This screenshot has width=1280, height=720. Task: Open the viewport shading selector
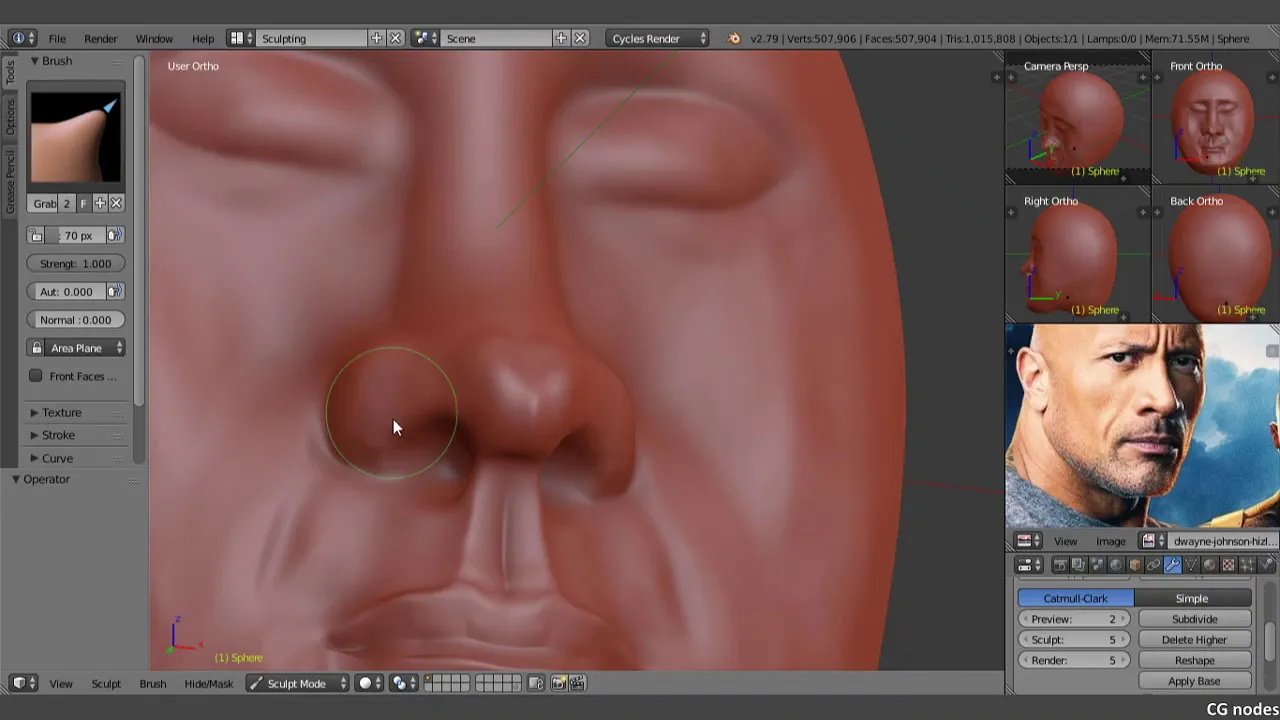(370, 683)
